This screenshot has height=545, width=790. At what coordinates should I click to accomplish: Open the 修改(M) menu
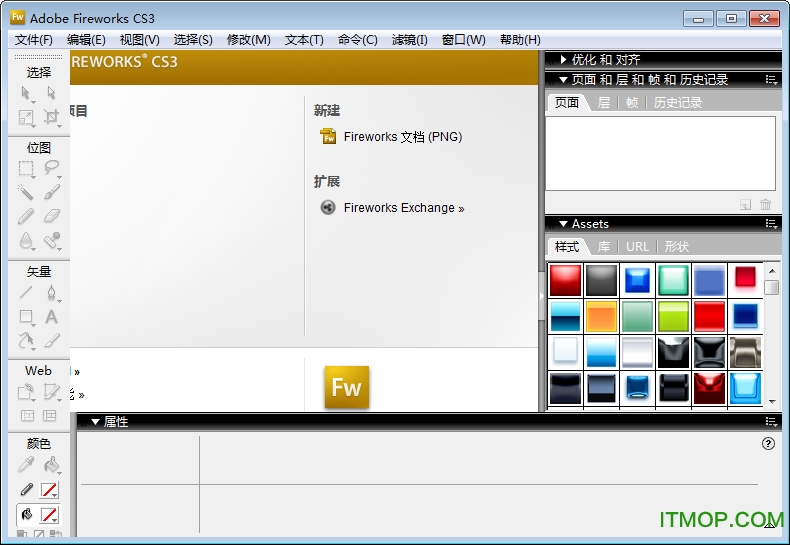click(x=248, y=40)
